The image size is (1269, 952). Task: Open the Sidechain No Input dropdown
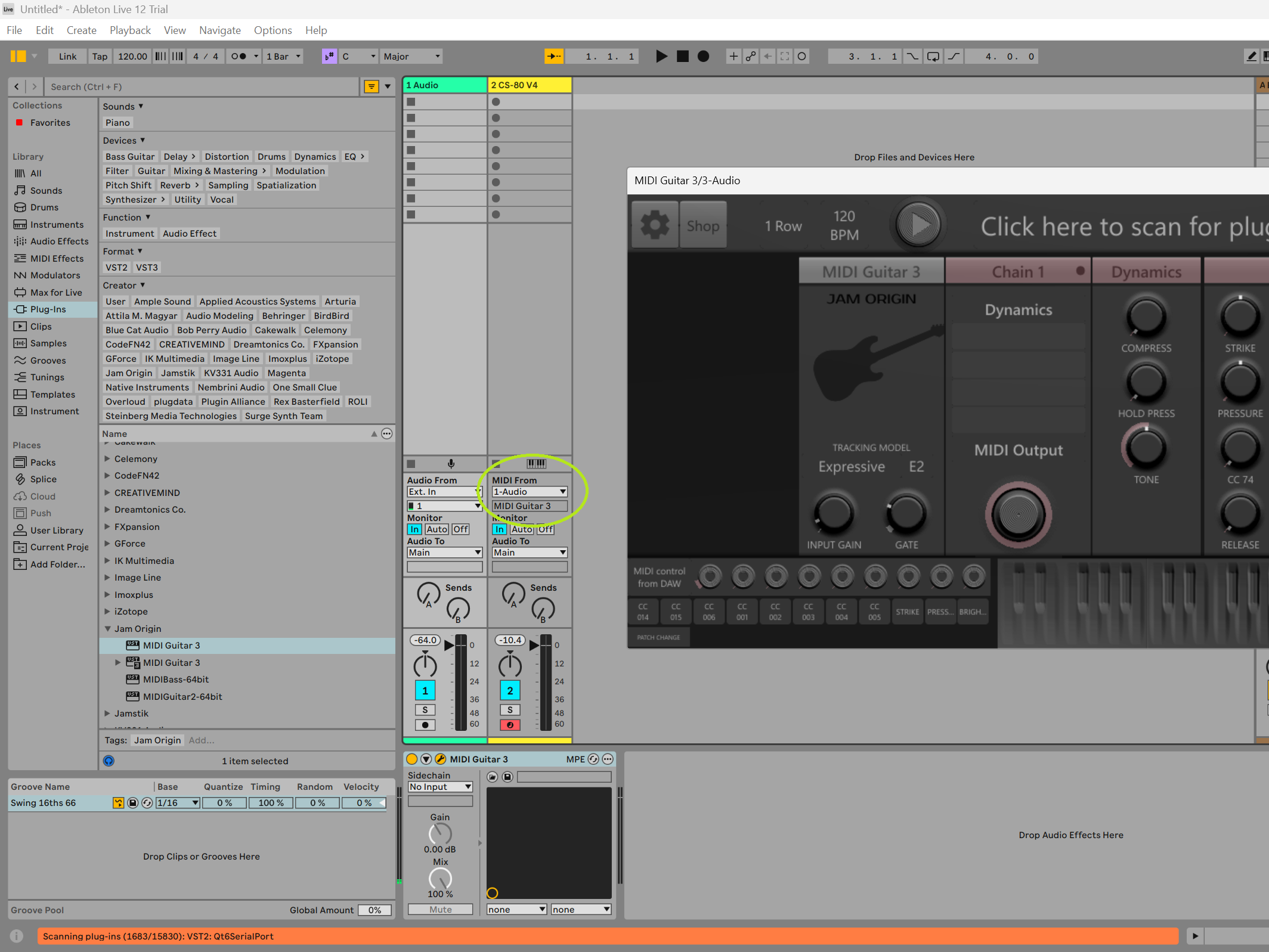point(440,787)
